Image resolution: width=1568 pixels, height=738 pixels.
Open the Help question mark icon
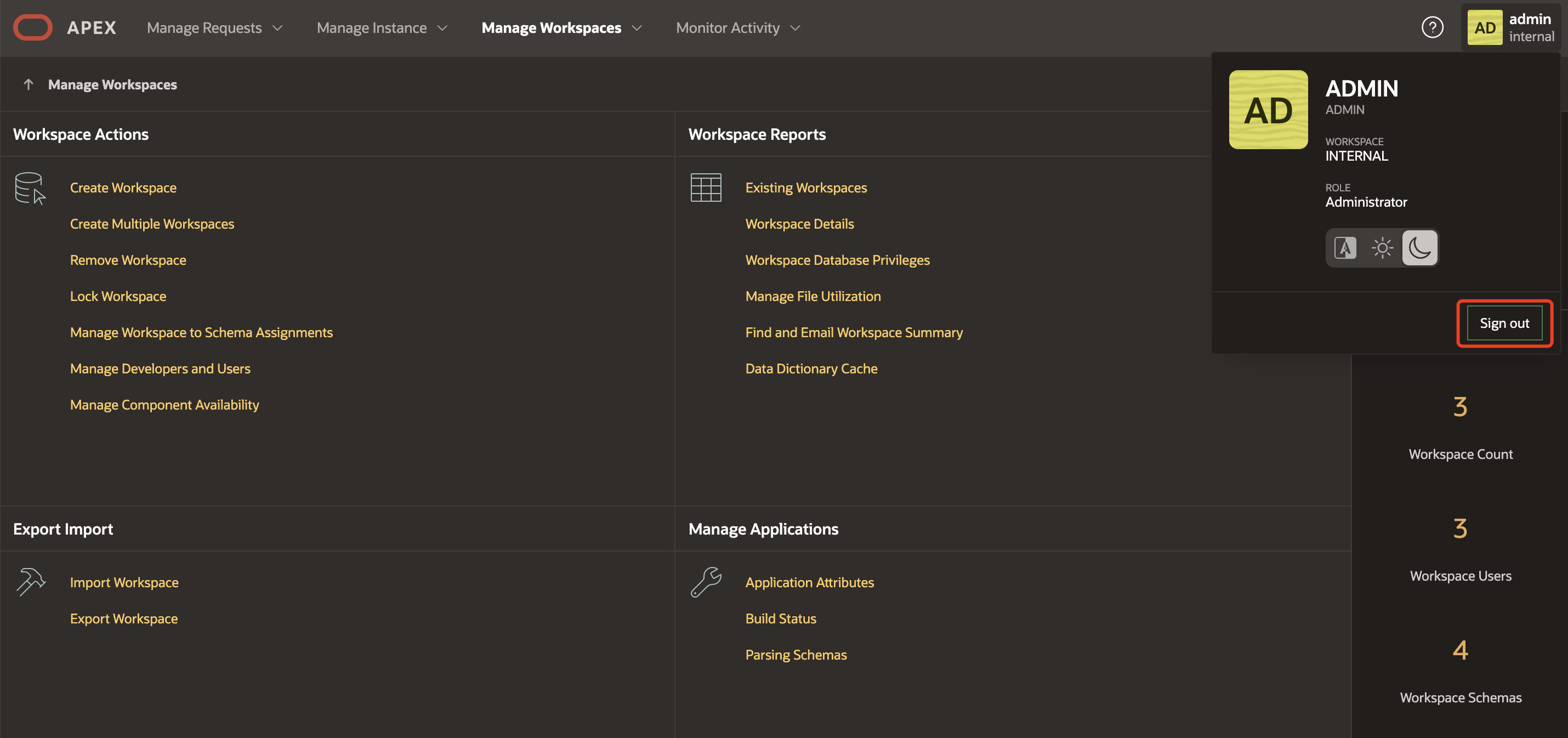coord(1431,28)
